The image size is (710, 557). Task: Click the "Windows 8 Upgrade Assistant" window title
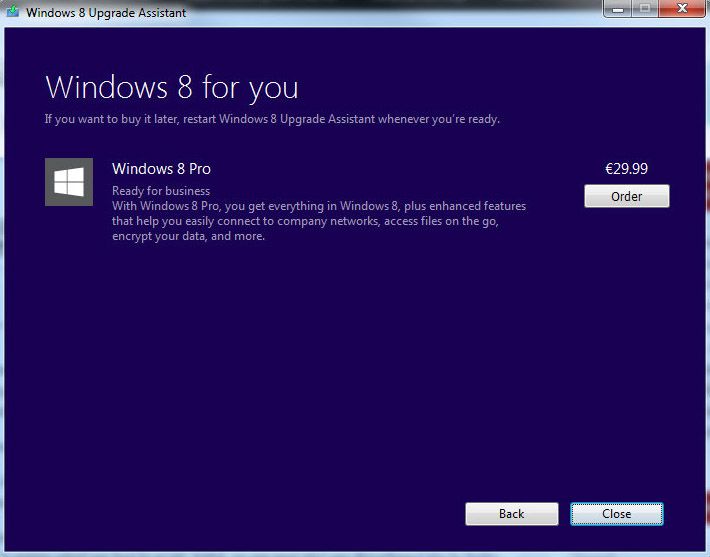tap(106, 13)
